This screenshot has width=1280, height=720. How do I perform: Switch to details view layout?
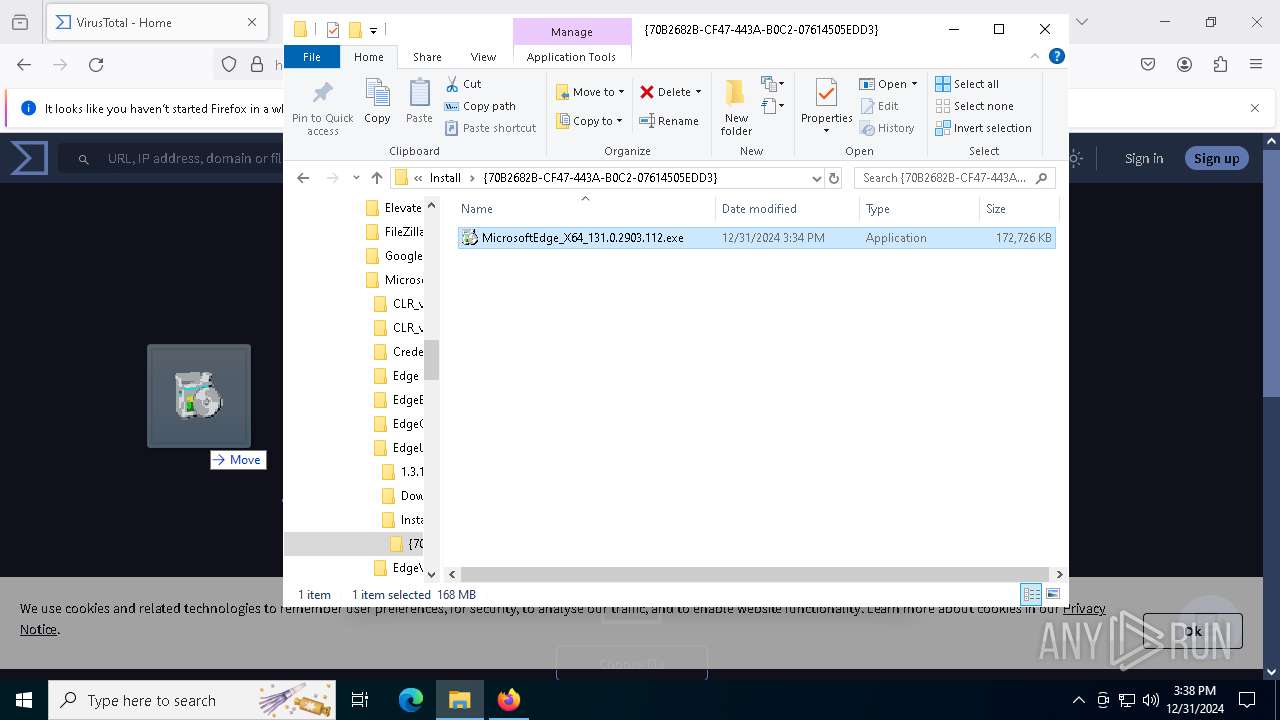tap(1031, 594)
